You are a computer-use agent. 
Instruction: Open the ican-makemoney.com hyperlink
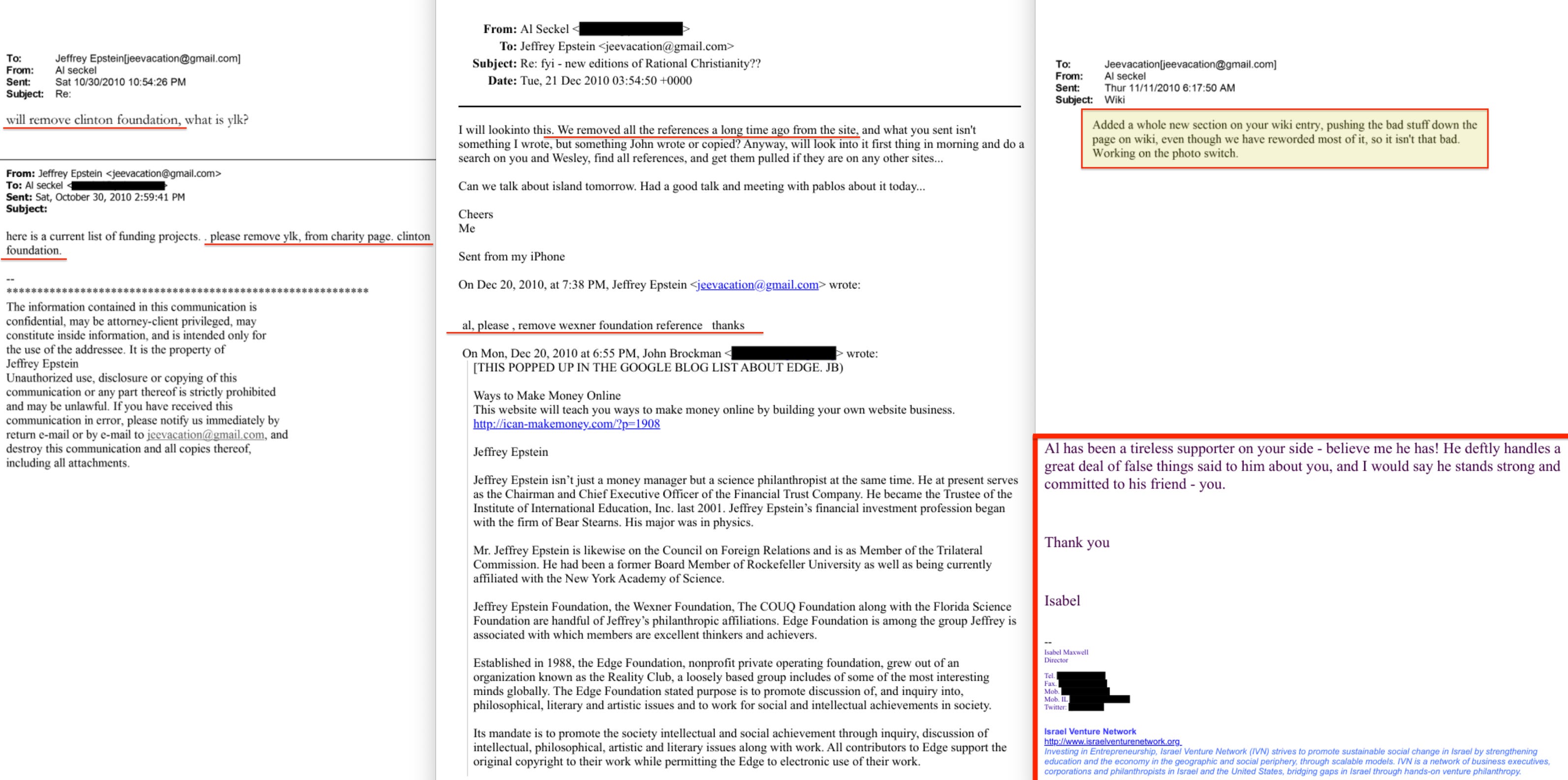click(566, 424)
